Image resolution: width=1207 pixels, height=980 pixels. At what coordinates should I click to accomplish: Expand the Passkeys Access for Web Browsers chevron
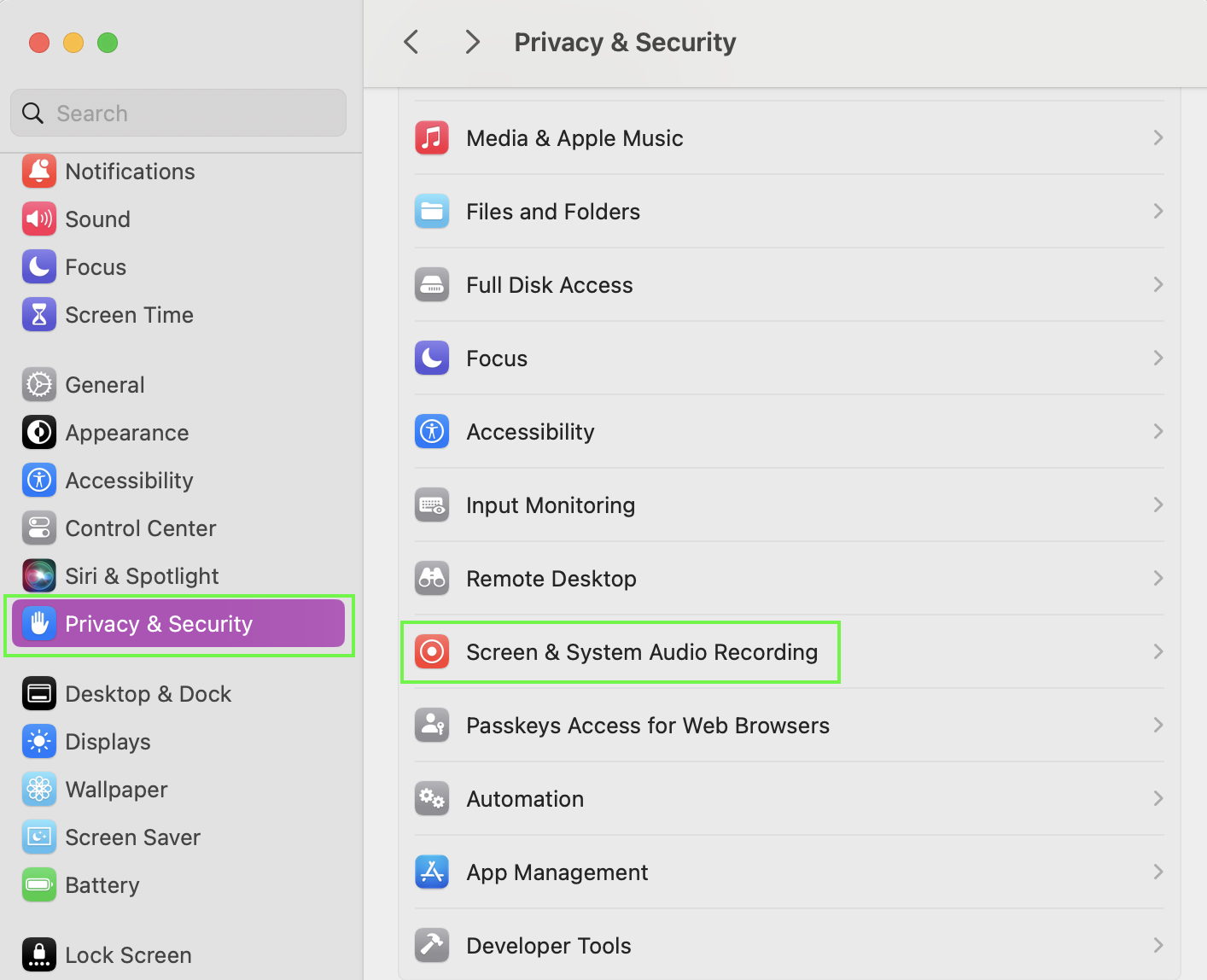pos(1157,726)
